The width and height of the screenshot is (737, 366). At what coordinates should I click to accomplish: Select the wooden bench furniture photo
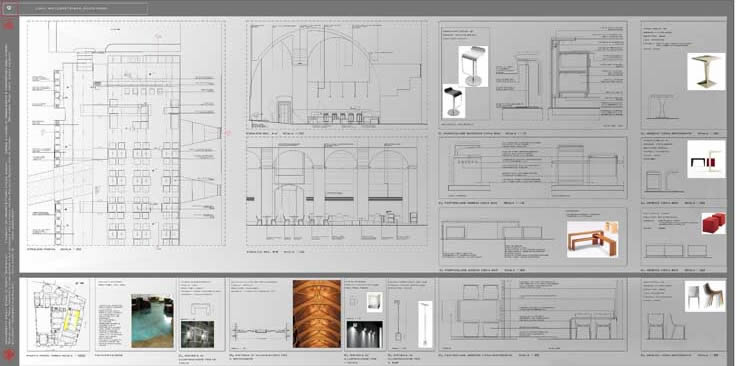592,239
